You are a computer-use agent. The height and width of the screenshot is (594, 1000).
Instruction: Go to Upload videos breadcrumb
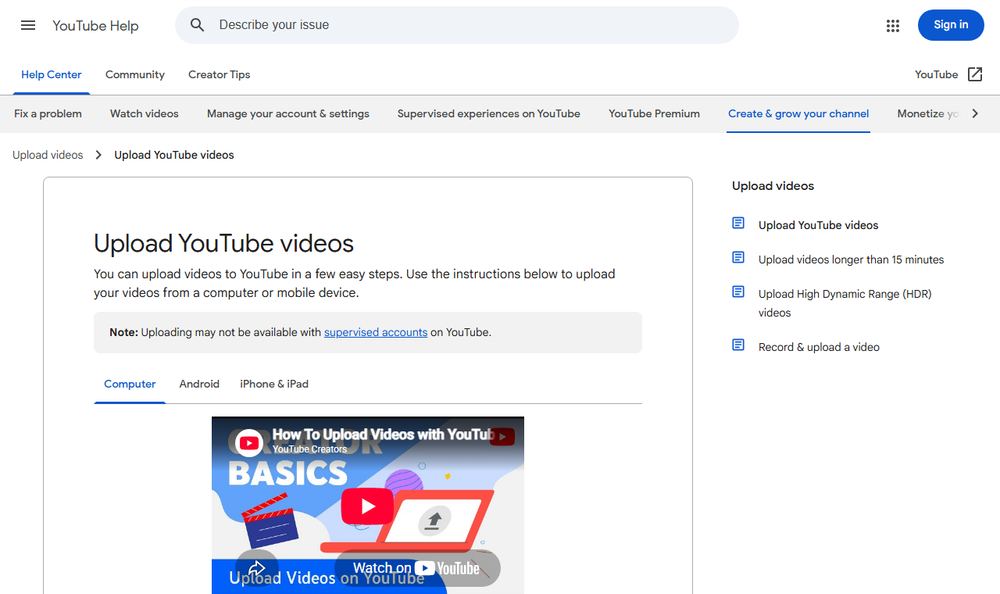[48, 155]
